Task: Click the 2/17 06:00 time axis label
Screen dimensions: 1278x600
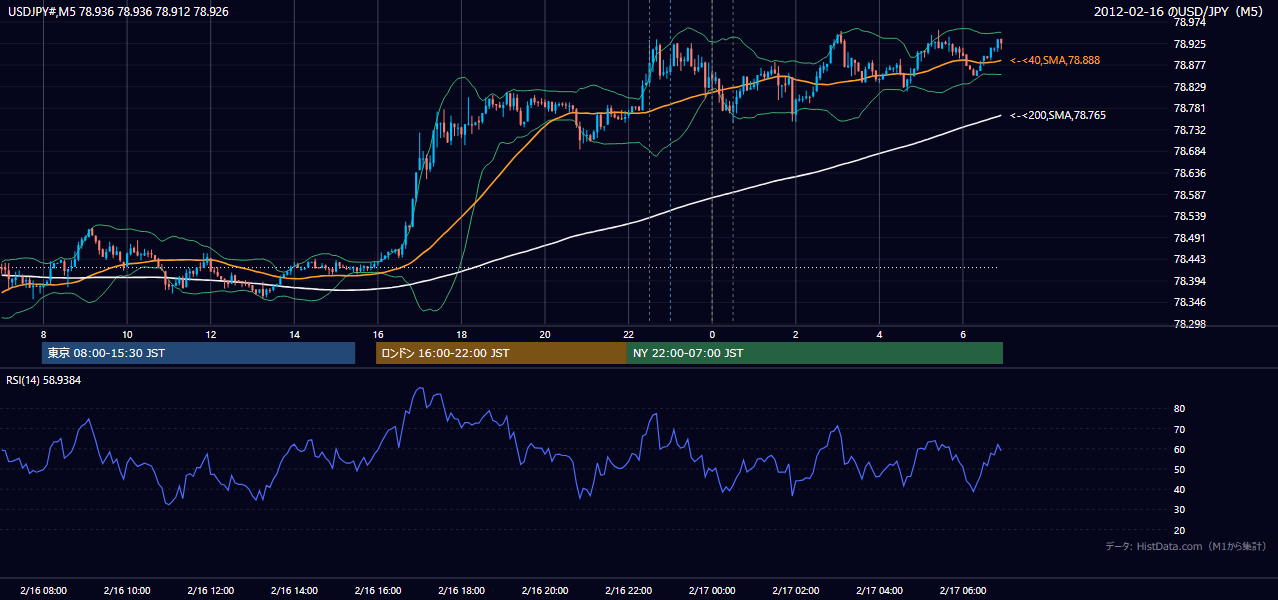Action: tap(962, 590)
